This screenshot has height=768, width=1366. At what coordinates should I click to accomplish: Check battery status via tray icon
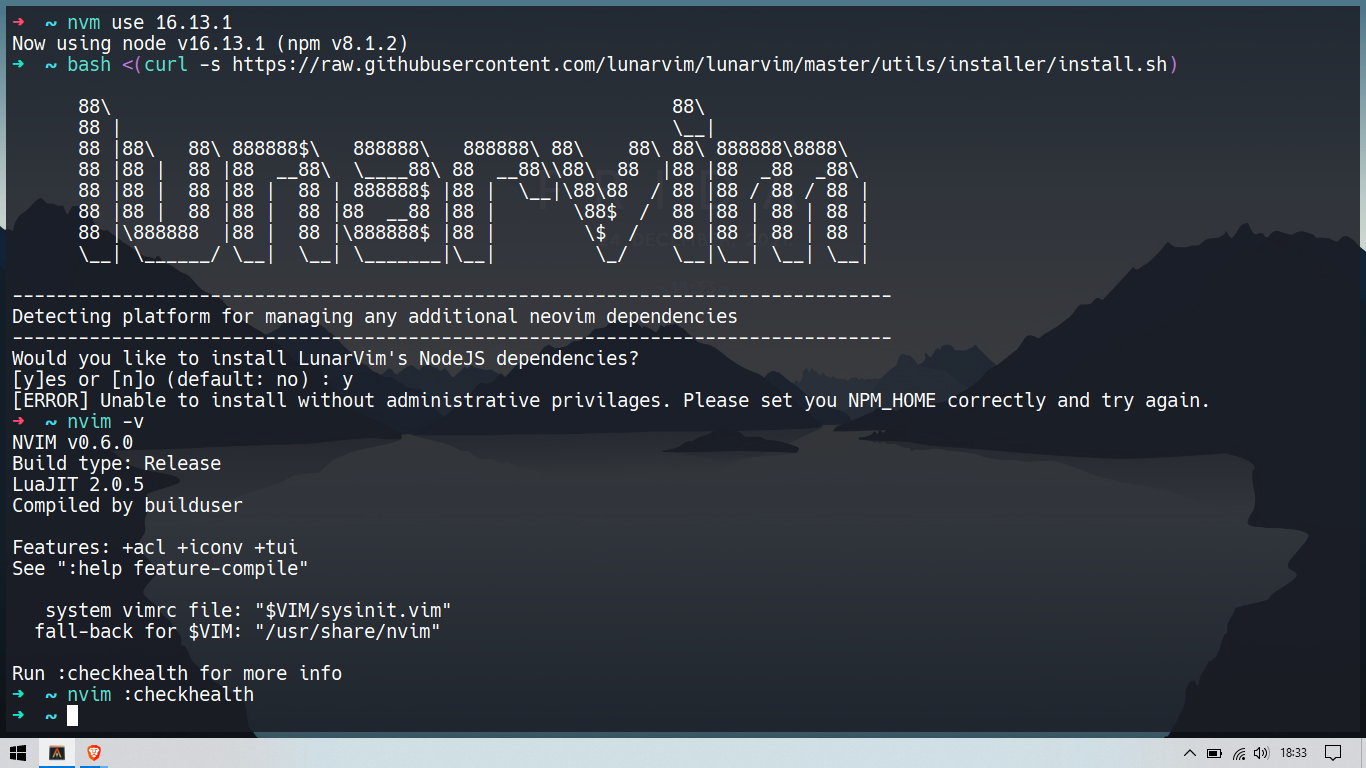[1215, 753]
